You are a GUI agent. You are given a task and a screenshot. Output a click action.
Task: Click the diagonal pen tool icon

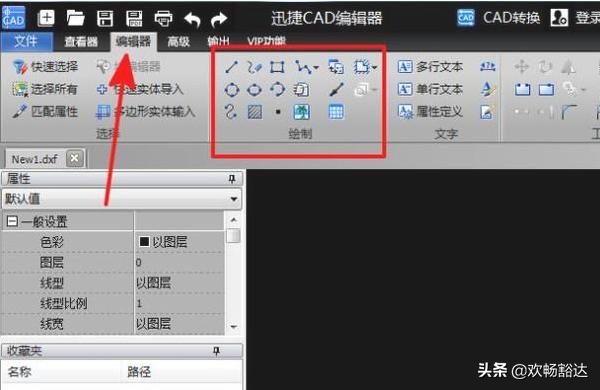coord(336,90)
